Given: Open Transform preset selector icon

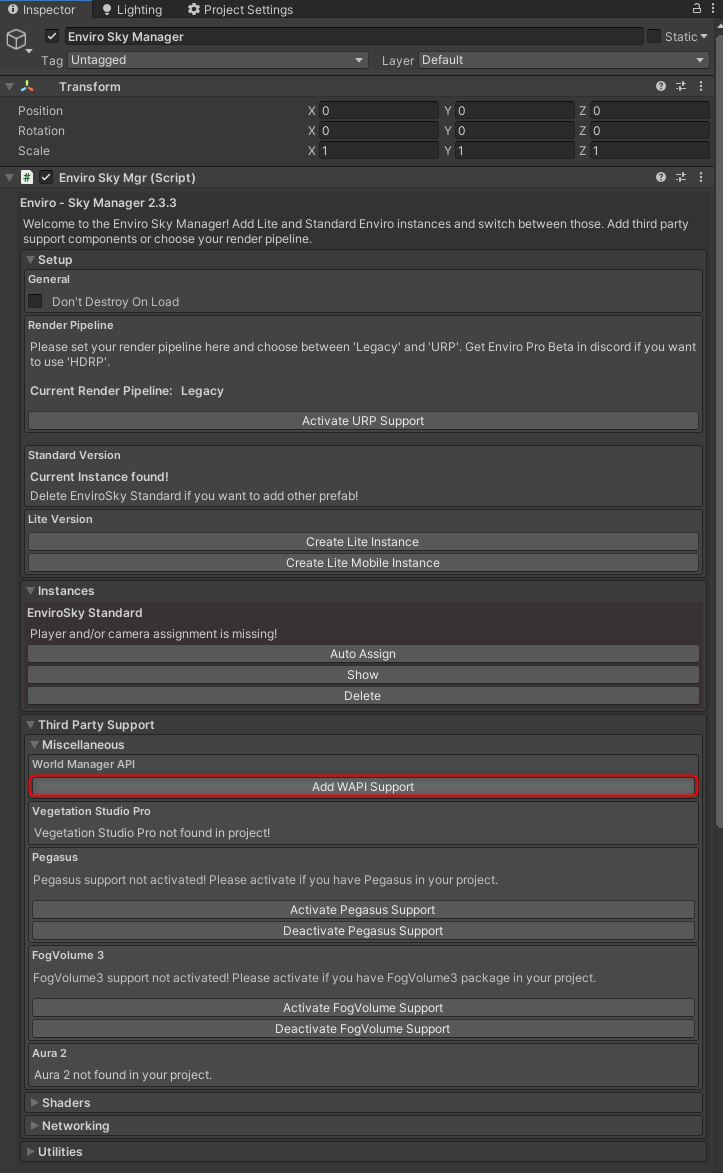Looking at the screenshot, I should tap(681, 87).
